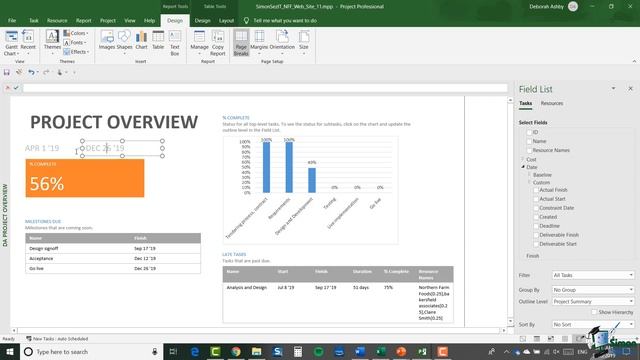Image resolution: width=640 pixels, height=360 pixels.
Task: Open the Sort By dropdown
Action: (x=593, y=324)
